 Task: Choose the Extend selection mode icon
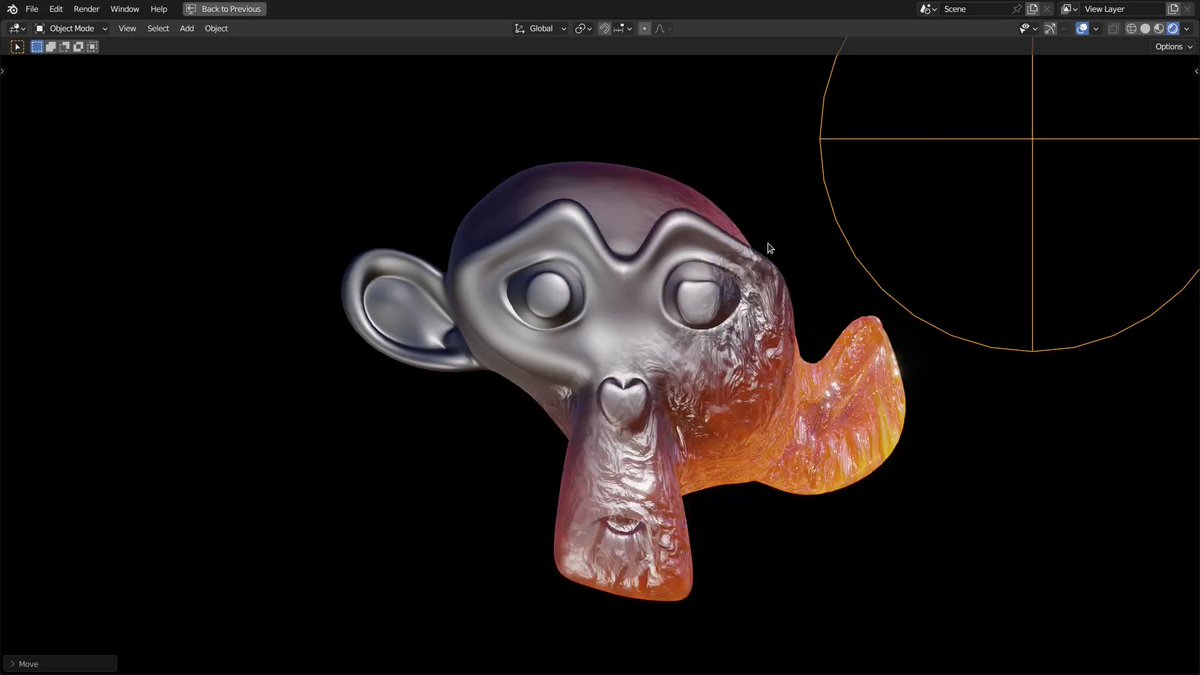click(51, 47)
